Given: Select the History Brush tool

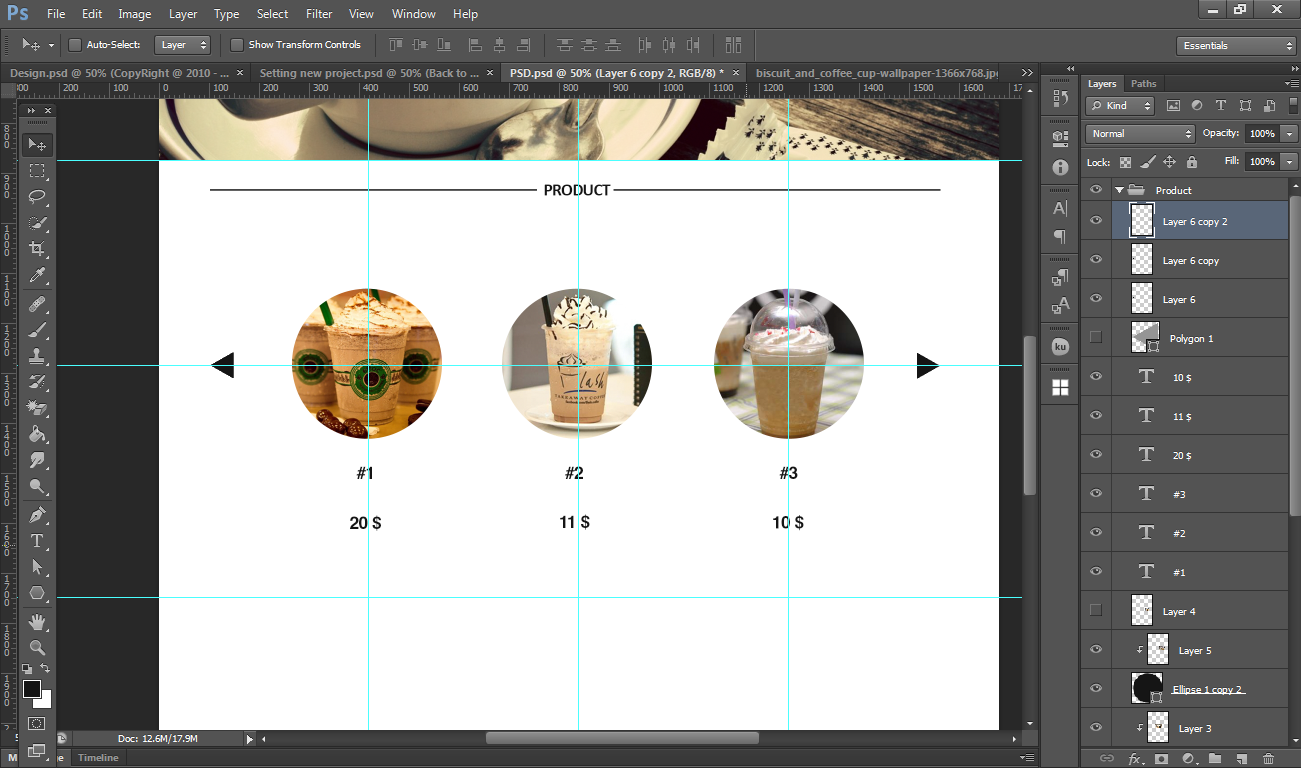Looking at the screenshot, I should click(x=37, y=382).
